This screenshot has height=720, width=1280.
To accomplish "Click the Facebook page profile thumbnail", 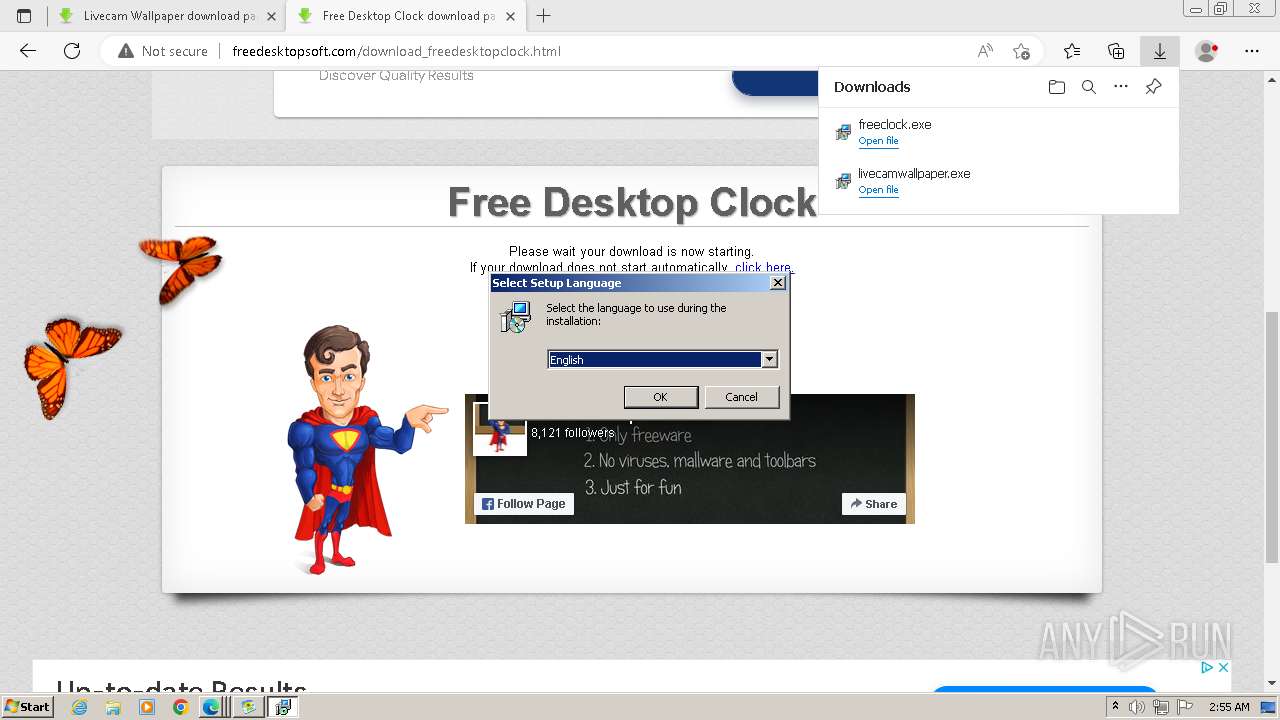I will tap(500, 429).
